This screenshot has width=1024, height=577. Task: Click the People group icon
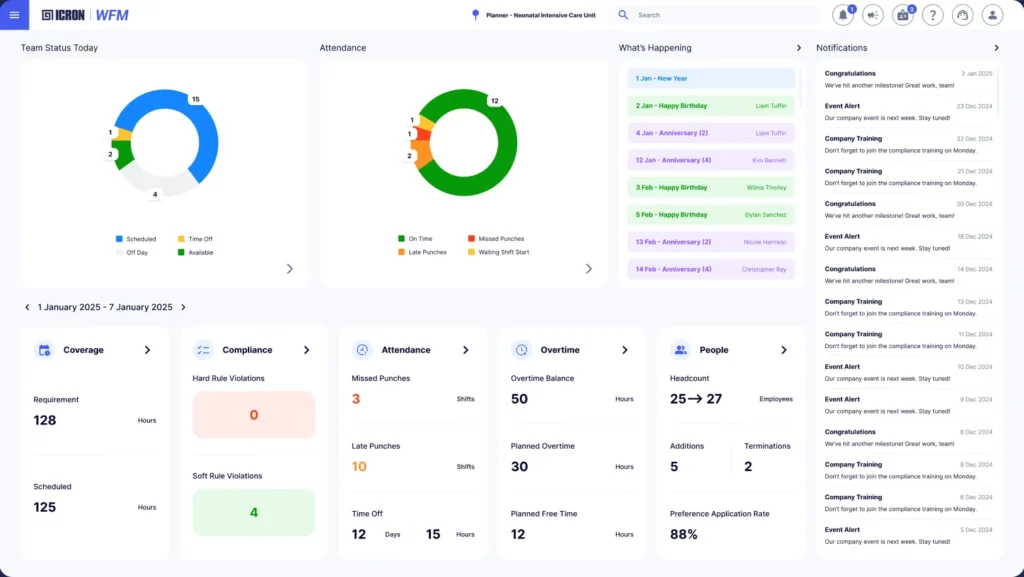coord(680,350)
